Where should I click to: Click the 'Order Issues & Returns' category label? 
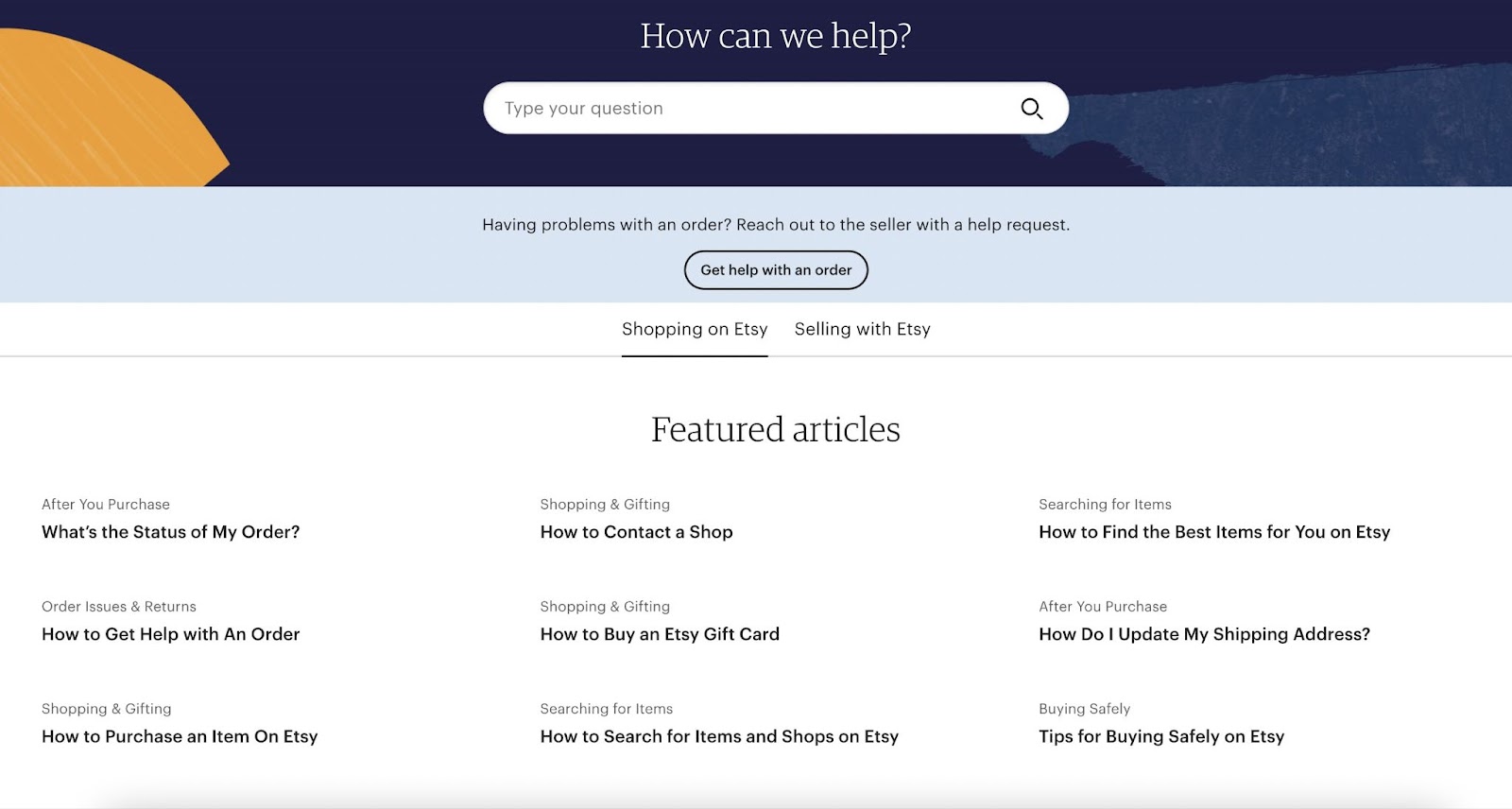119,607
